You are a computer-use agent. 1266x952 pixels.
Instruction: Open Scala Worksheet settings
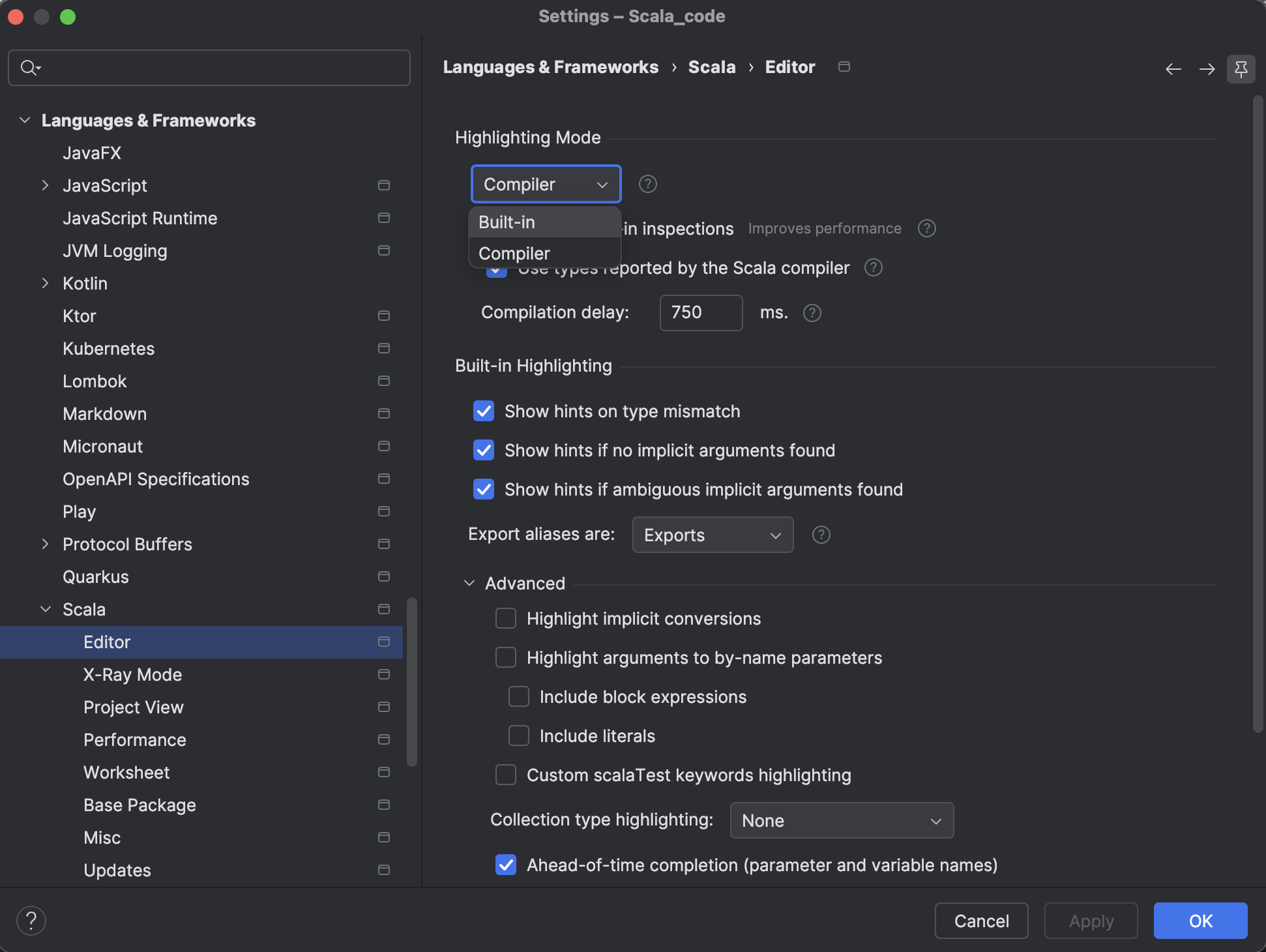pos(126,772)
